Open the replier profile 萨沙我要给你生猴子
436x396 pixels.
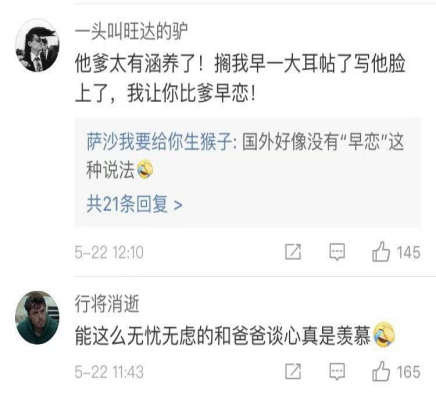point(159,142)
